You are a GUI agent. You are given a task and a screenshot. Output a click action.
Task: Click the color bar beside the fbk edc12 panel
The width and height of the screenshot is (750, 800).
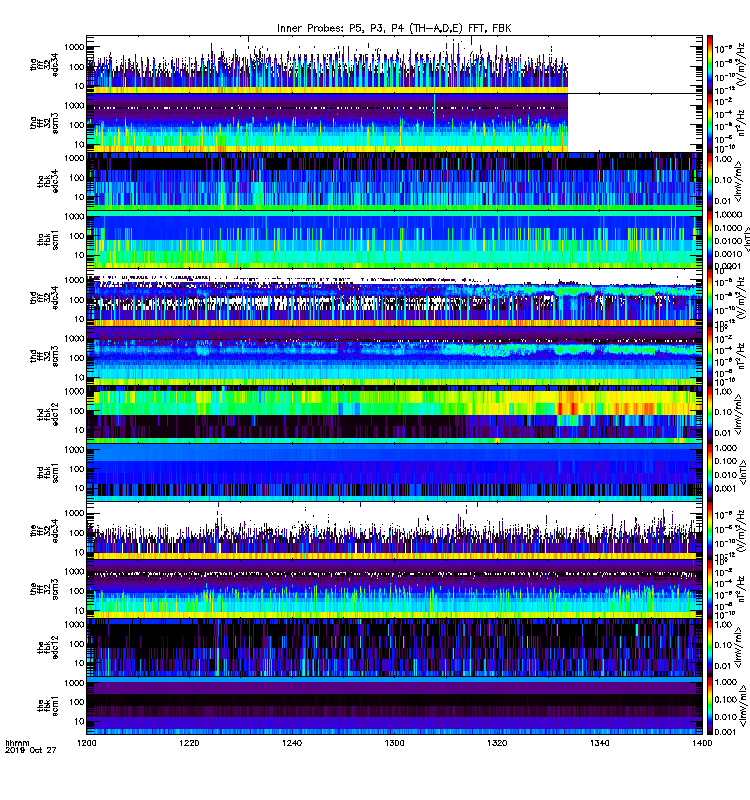tap(709, 647)
